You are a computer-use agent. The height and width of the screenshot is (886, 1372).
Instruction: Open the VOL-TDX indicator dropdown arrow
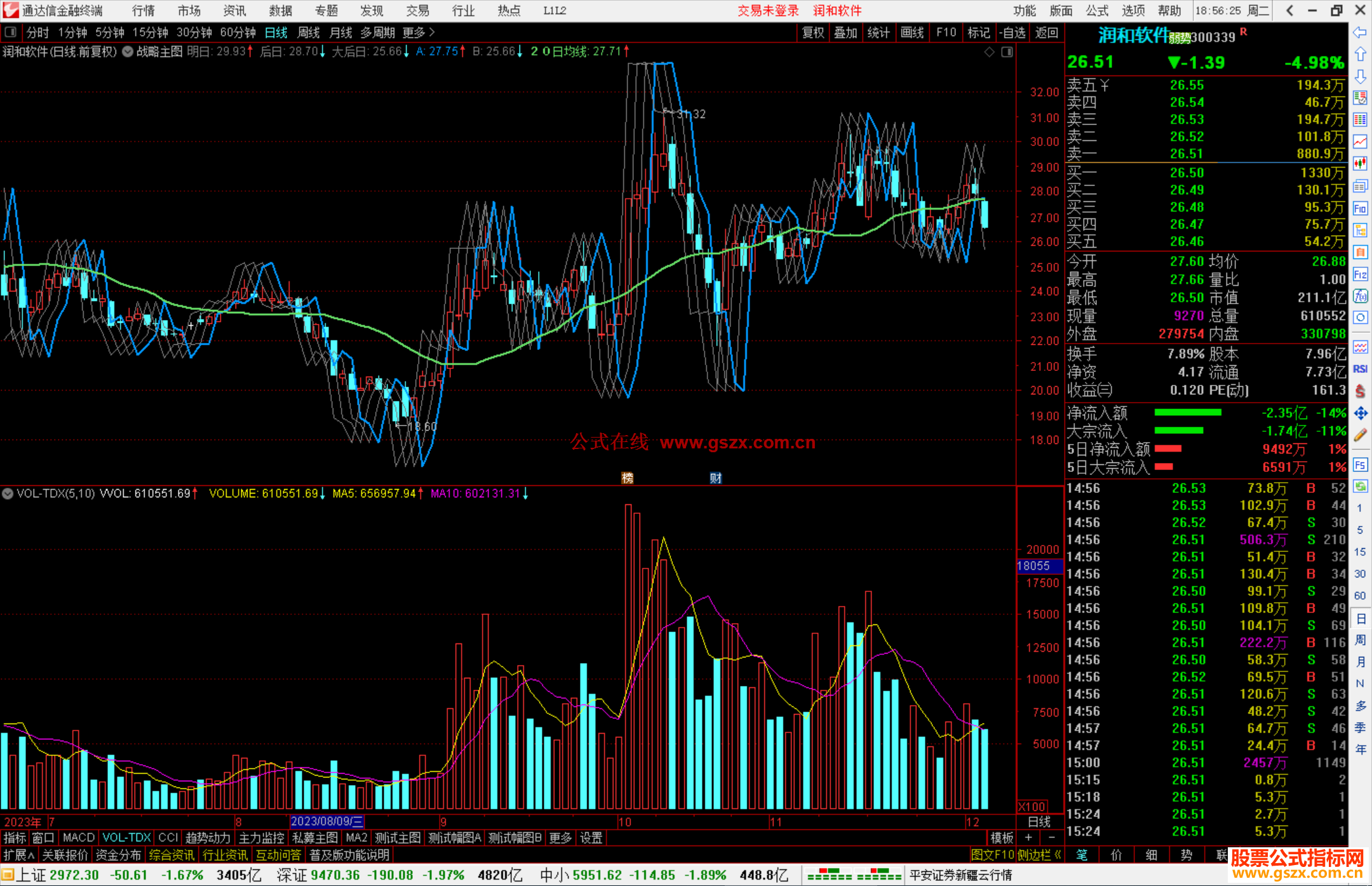click(x=8, y=493)
